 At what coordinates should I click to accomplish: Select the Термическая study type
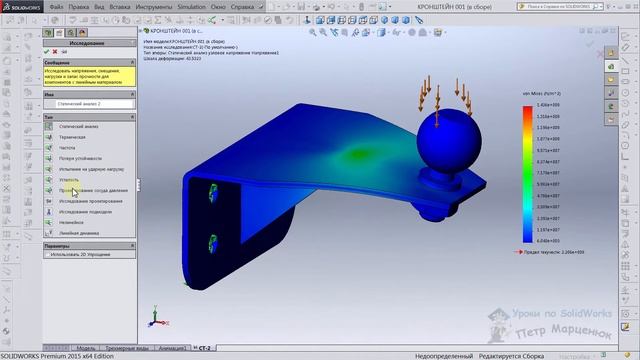72,137
